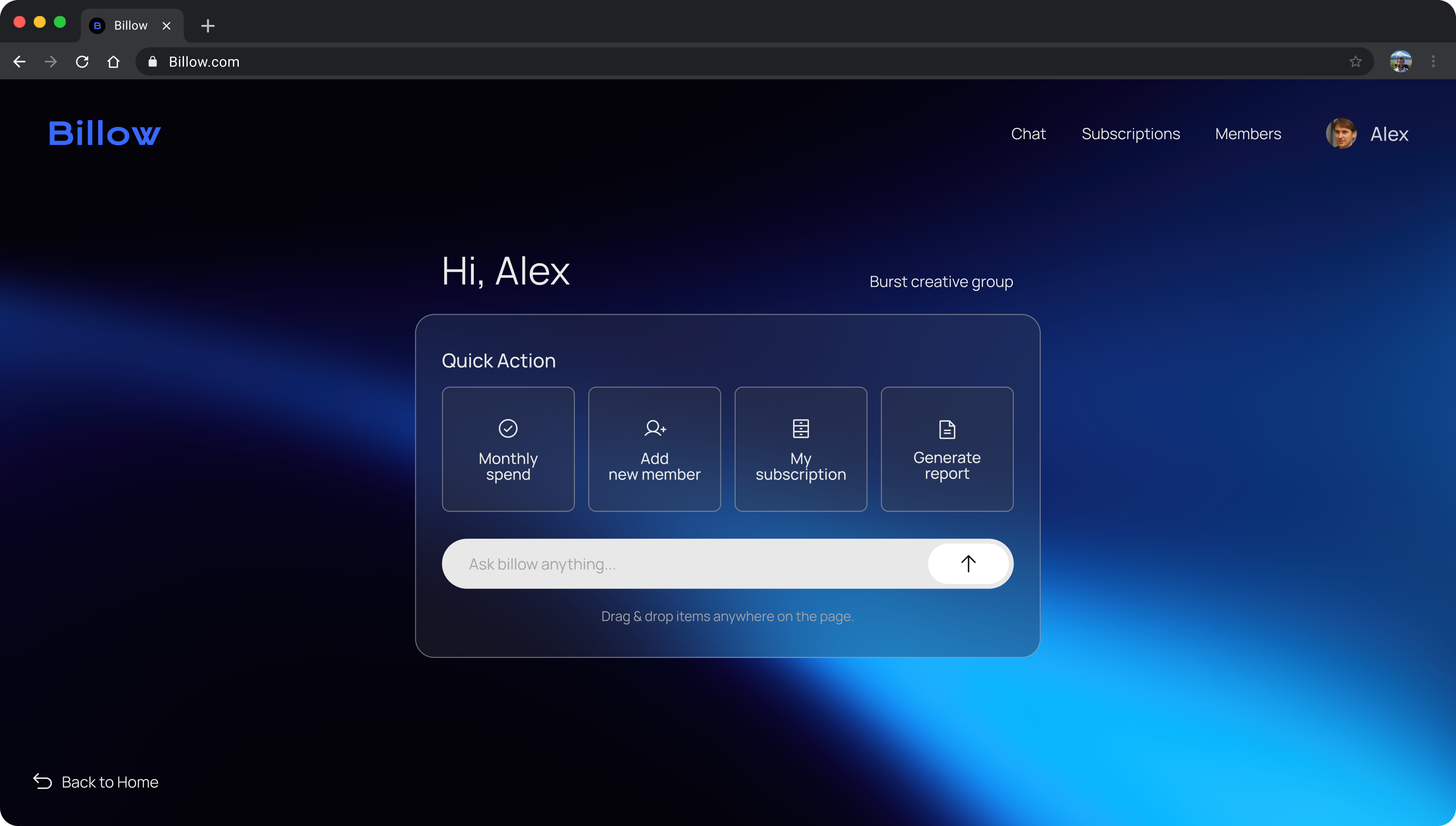This screenshot has width=1456, height=826.
Task: Open the Chat navigation item
Action: 1027,134
